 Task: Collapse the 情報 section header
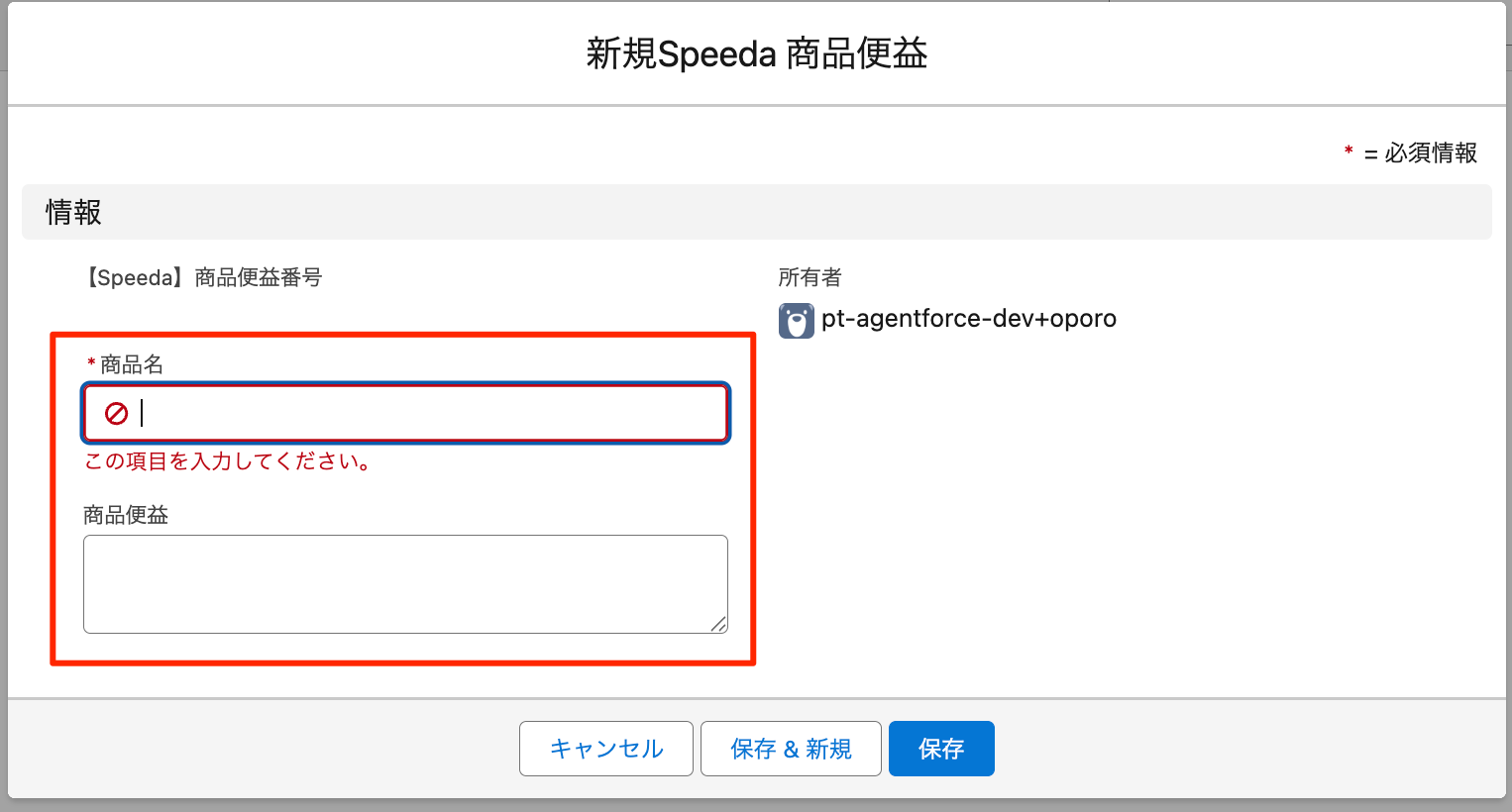[73, 212]
